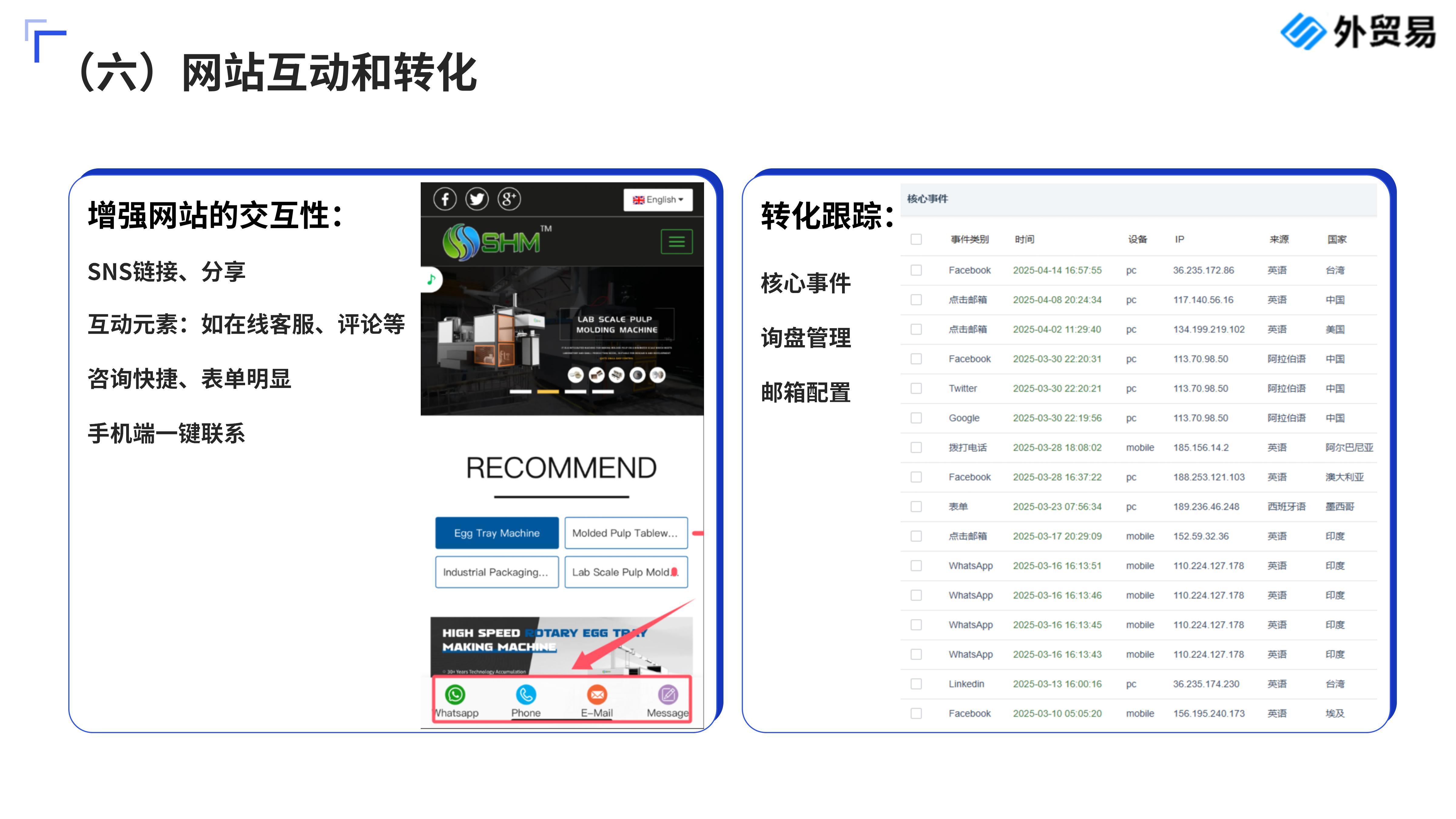The width and height of the screenshot is (1456, 819).
Task: Tick checkbox for Facebook 2025-03-10 row
Action: (916, 713)
